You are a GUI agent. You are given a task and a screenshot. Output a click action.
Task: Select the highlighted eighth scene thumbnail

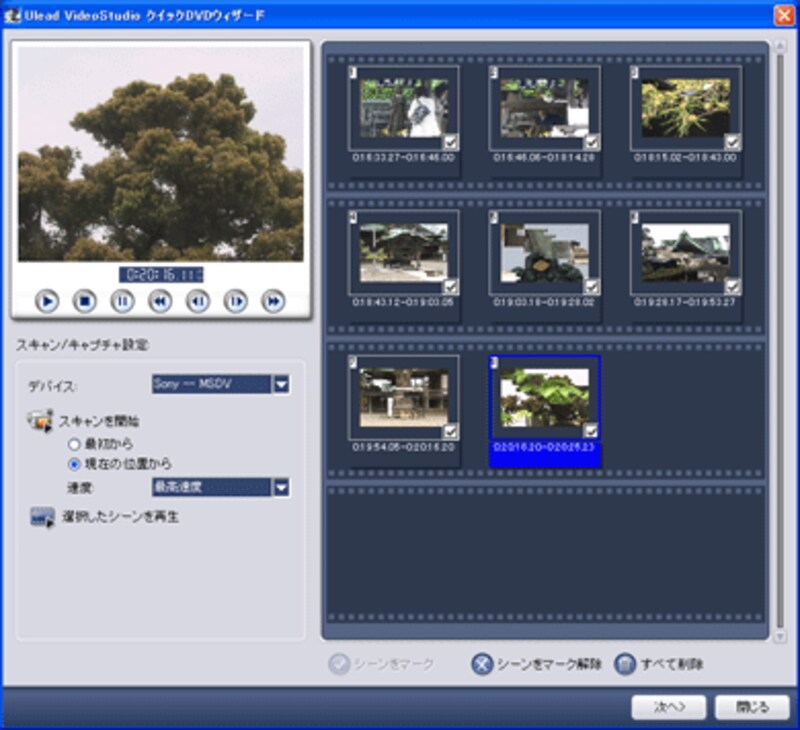click(544, 400)
